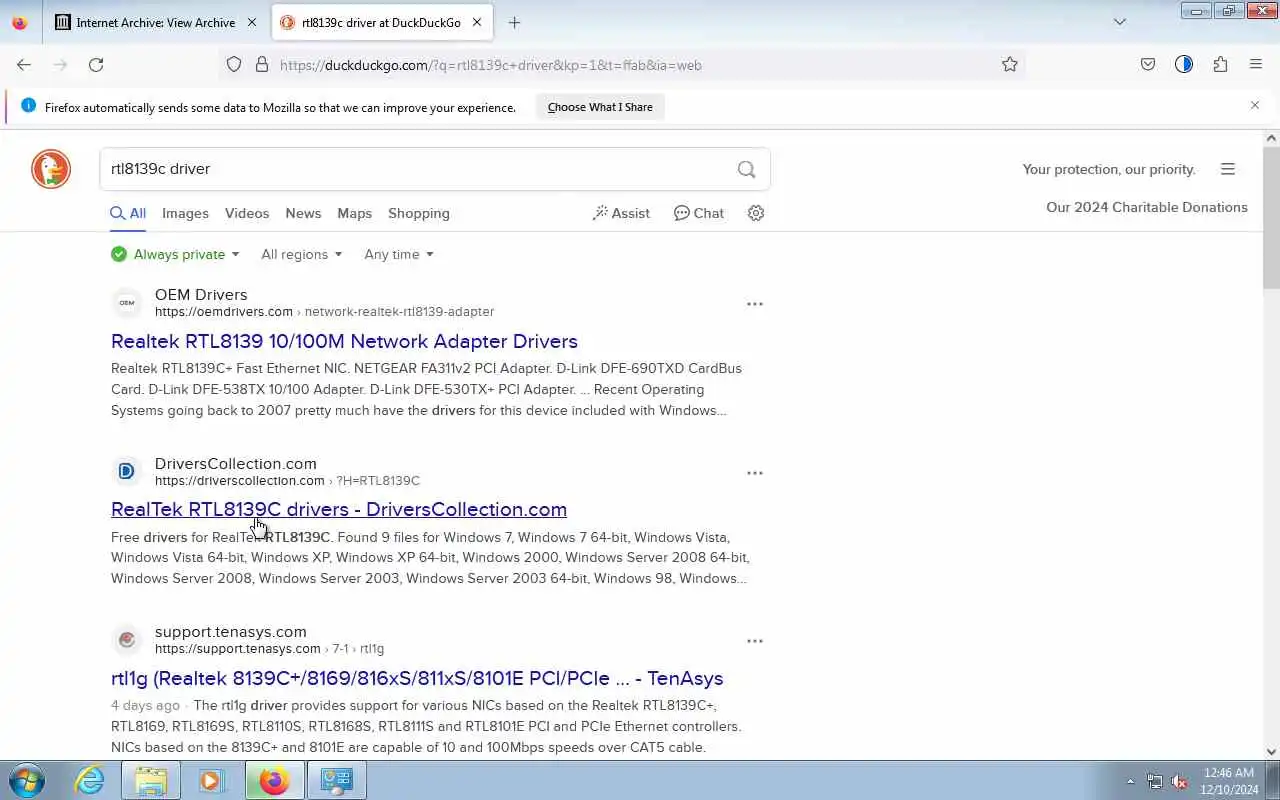The width and height of the screenshot is (1280, 800).
Task: Click DriversCollection.com site name text
Action: point(236,464)
